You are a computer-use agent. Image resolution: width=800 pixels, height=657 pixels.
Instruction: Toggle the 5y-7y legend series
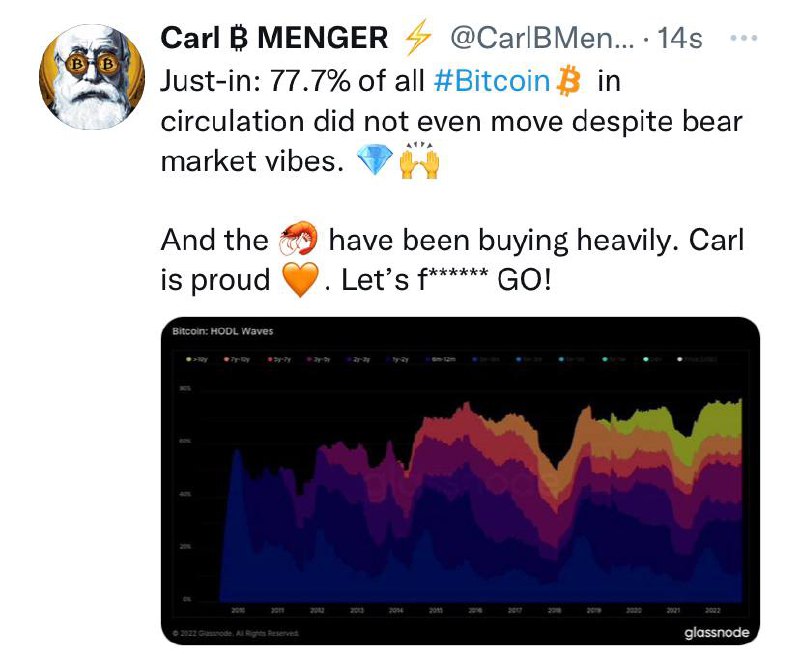click(x=279, y=360)
